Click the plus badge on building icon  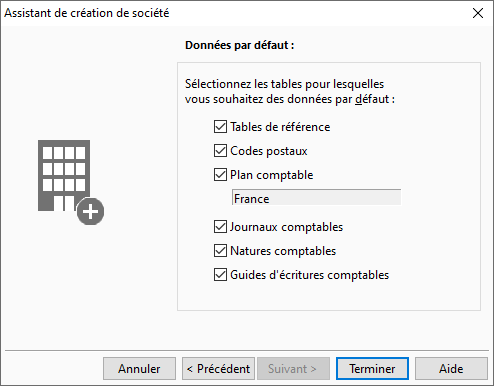(x=90, y=211)
